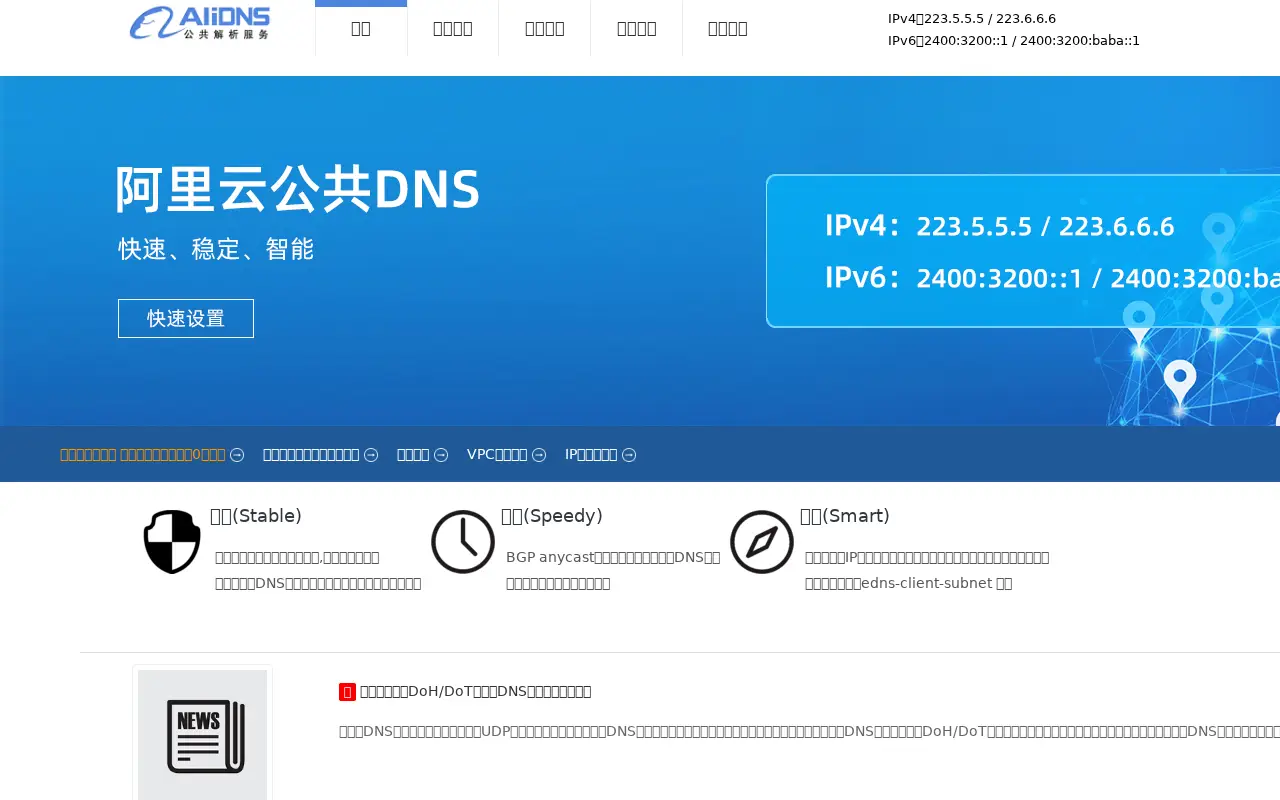1280x800 pixels.
Task: Click the NEWS newspaper thumbnail
Action: point(203,735)
